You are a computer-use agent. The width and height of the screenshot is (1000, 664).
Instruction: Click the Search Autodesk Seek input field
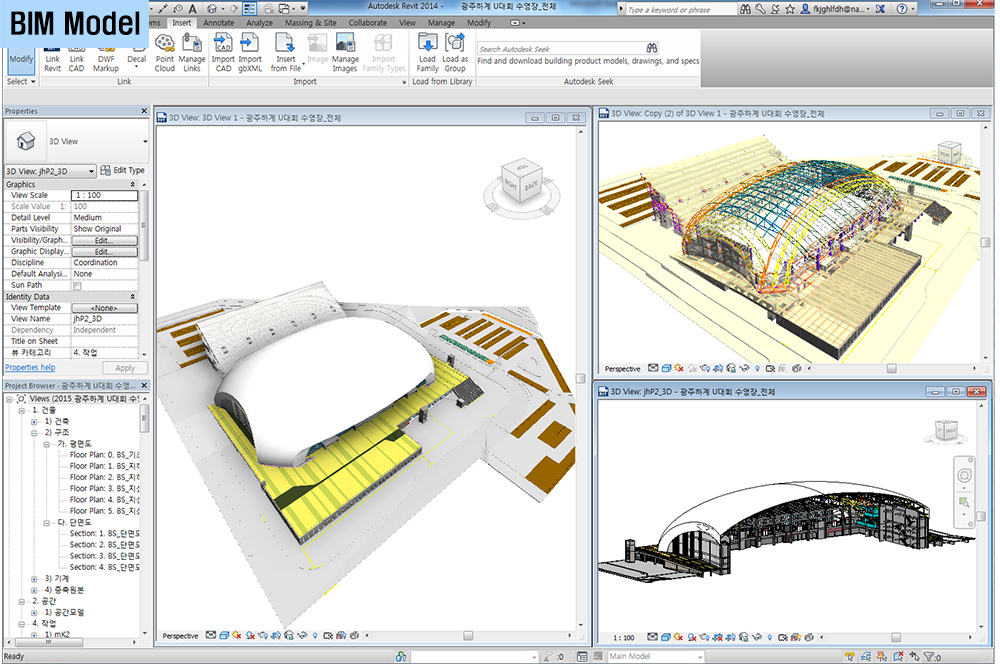pos(561,48)
